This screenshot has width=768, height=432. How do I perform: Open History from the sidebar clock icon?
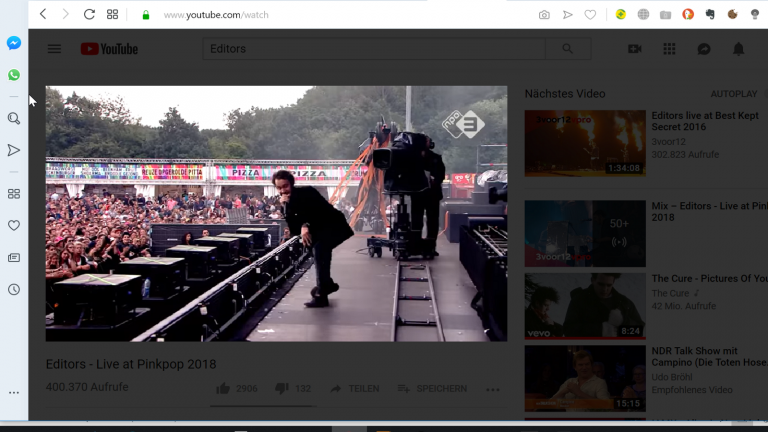point(14,289)
